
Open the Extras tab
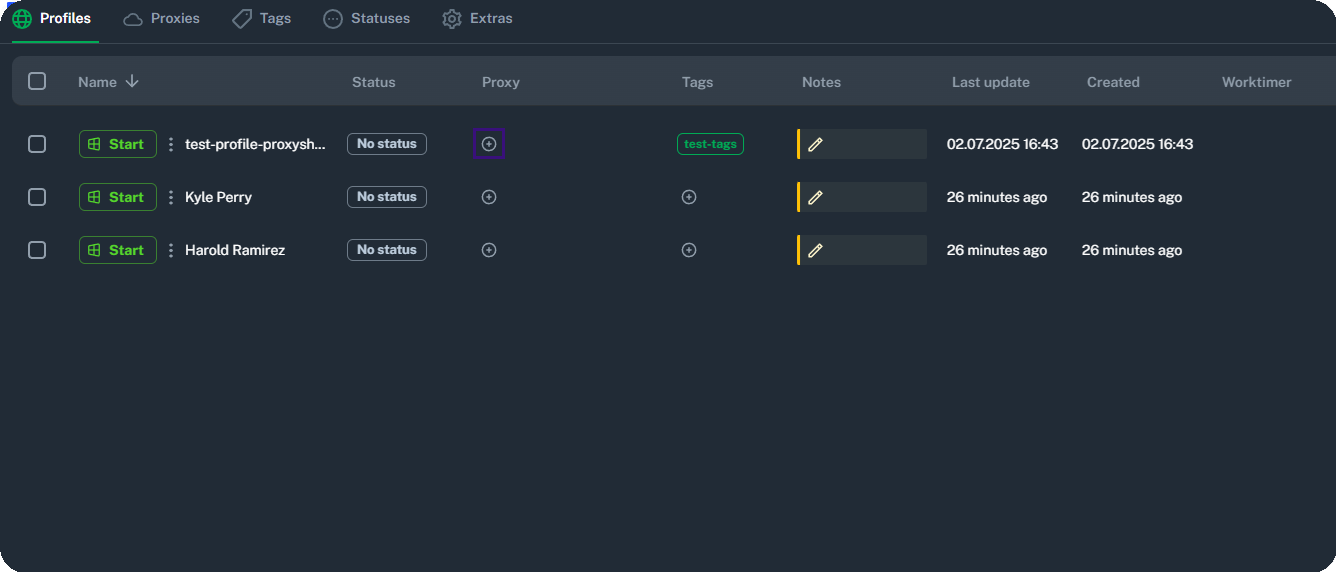pos(478,19)
